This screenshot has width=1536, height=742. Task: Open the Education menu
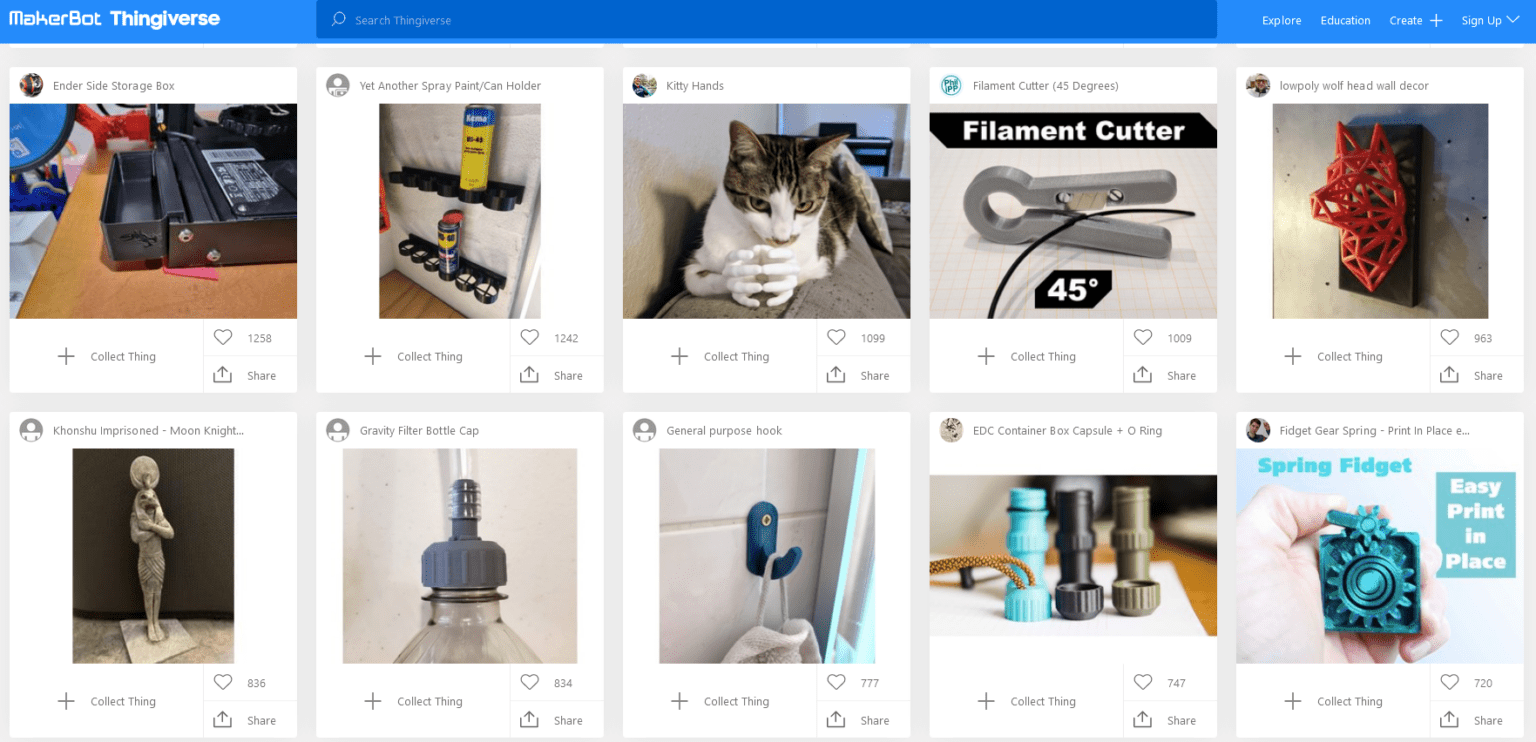pyautogui.click(x=1345, y=20)
